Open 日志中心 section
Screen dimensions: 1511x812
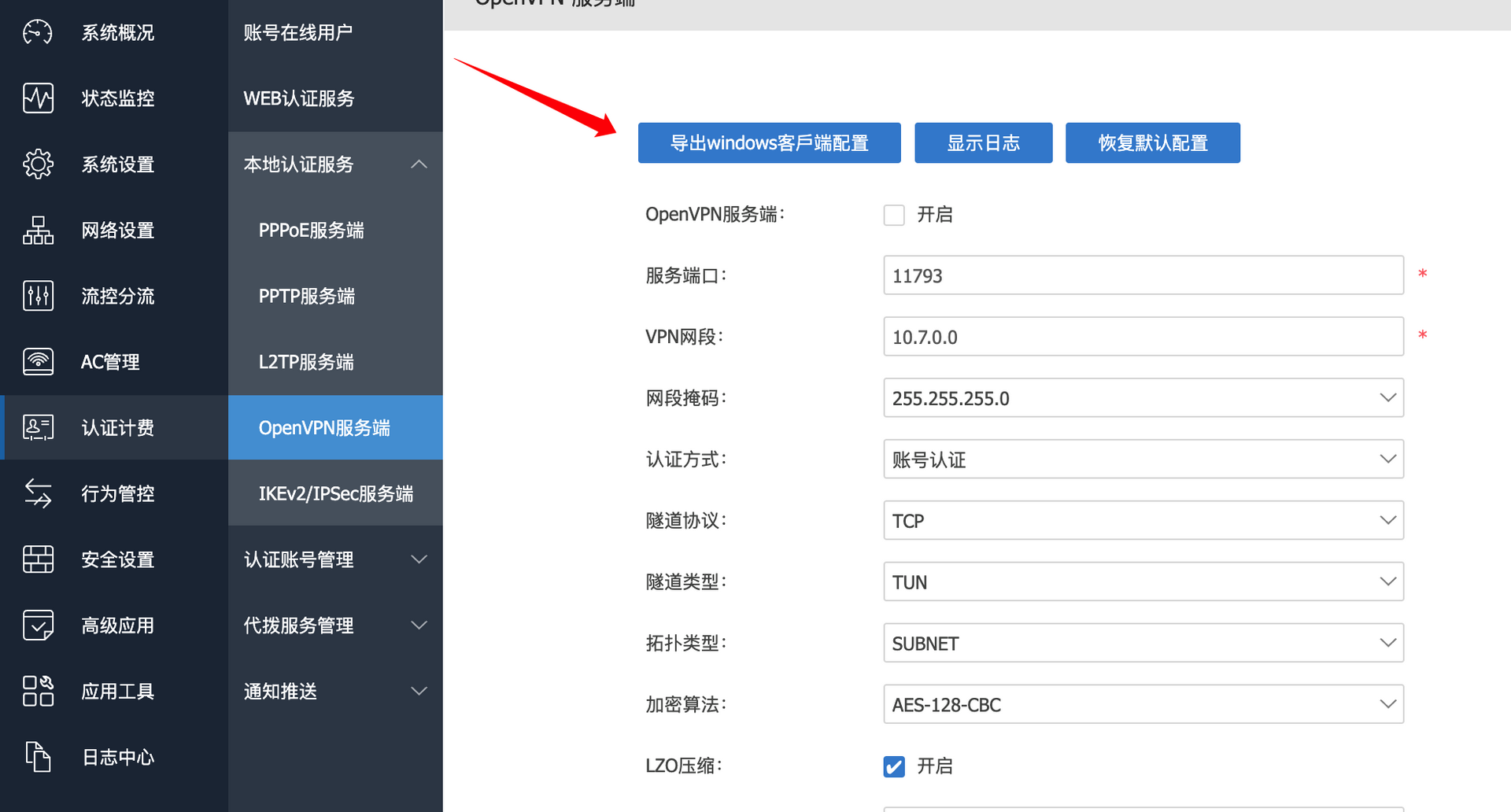[x=114, y=757]
